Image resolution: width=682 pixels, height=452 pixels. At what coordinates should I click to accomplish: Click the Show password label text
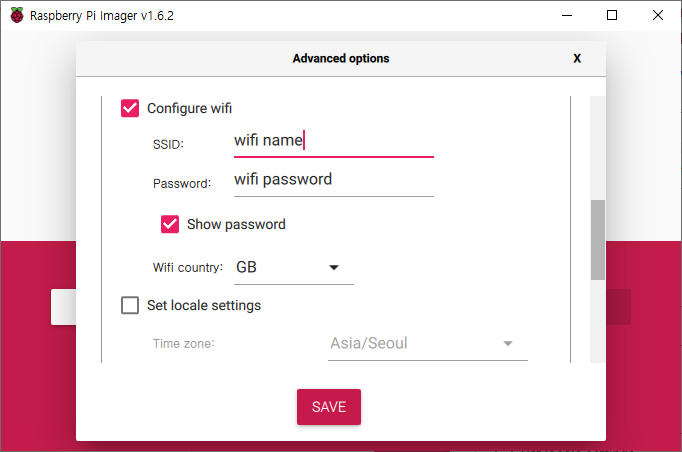tap(236, 224)
